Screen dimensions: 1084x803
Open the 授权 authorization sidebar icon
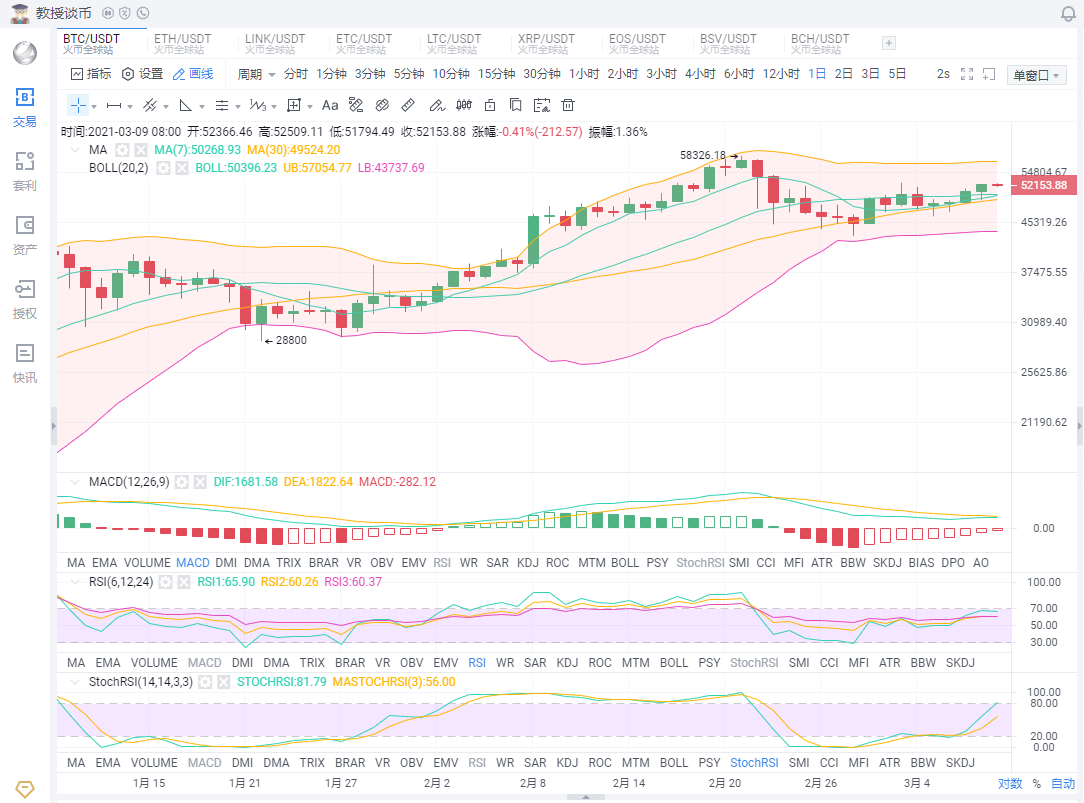point(25,300)
